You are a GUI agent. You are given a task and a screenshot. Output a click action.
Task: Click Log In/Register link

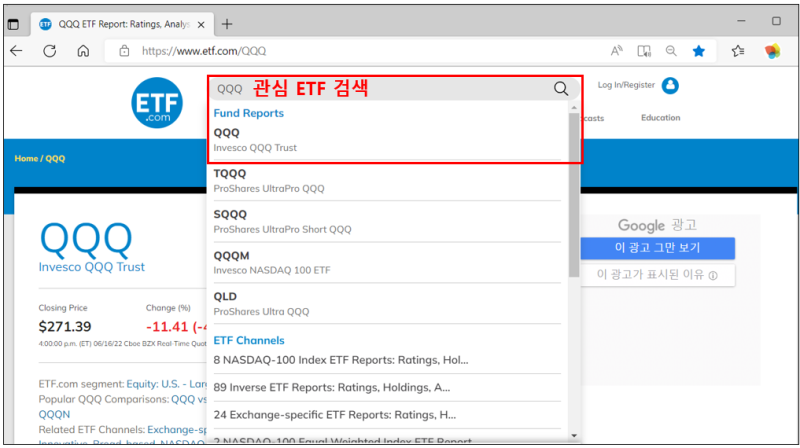[626, 85]
